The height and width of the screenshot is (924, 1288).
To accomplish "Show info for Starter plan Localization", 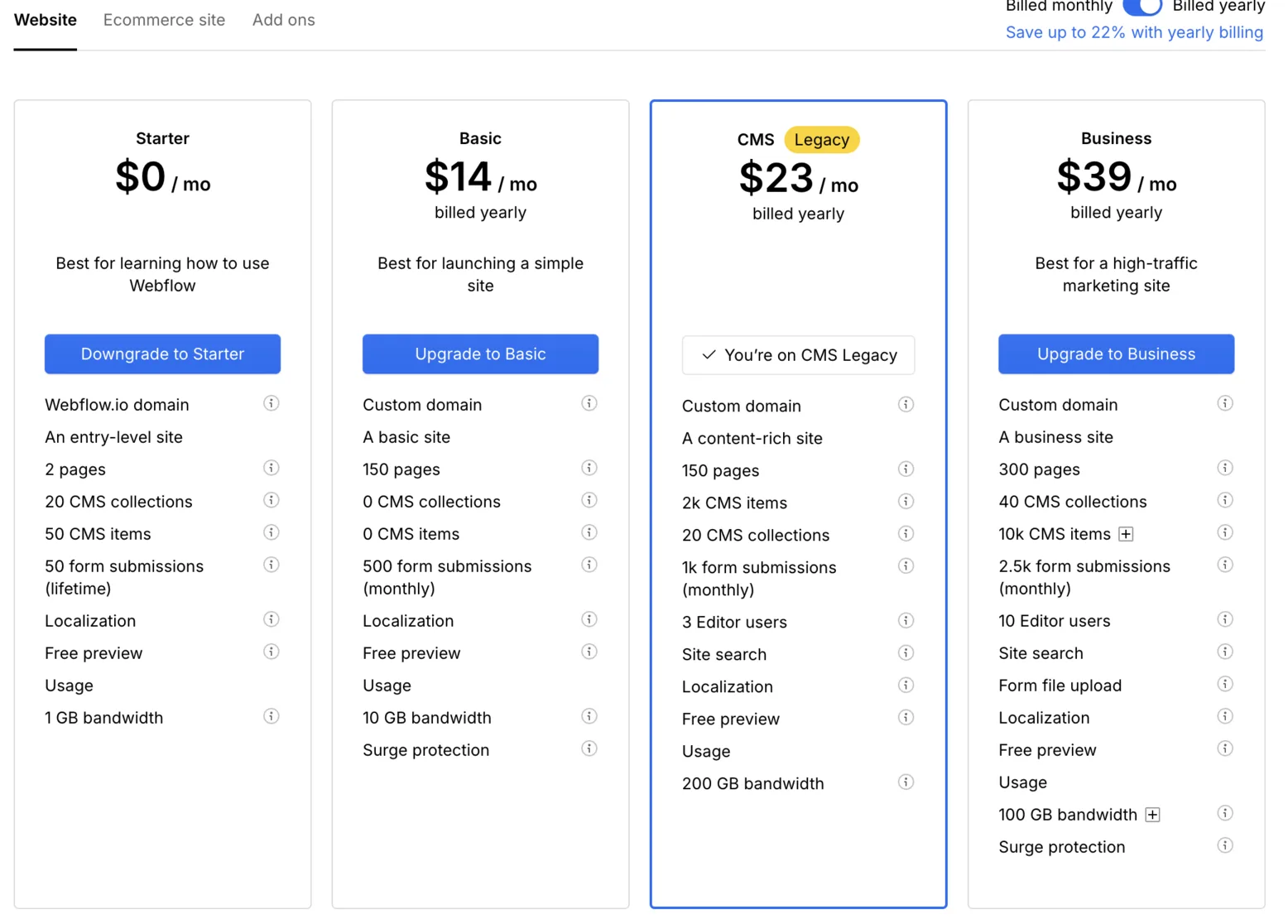I will [271, 619].
